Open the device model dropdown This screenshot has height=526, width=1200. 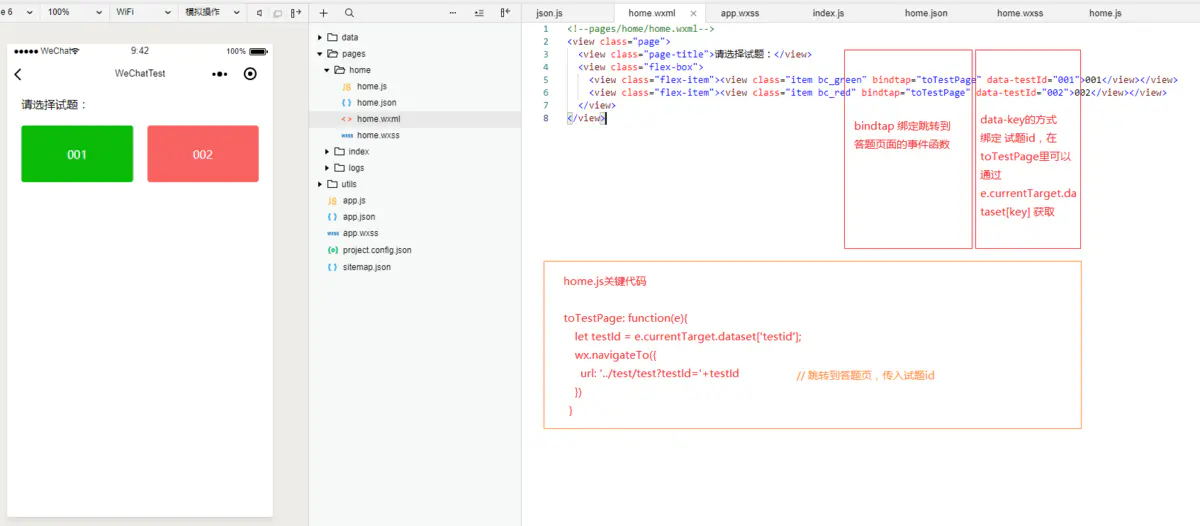click(18, 13)
